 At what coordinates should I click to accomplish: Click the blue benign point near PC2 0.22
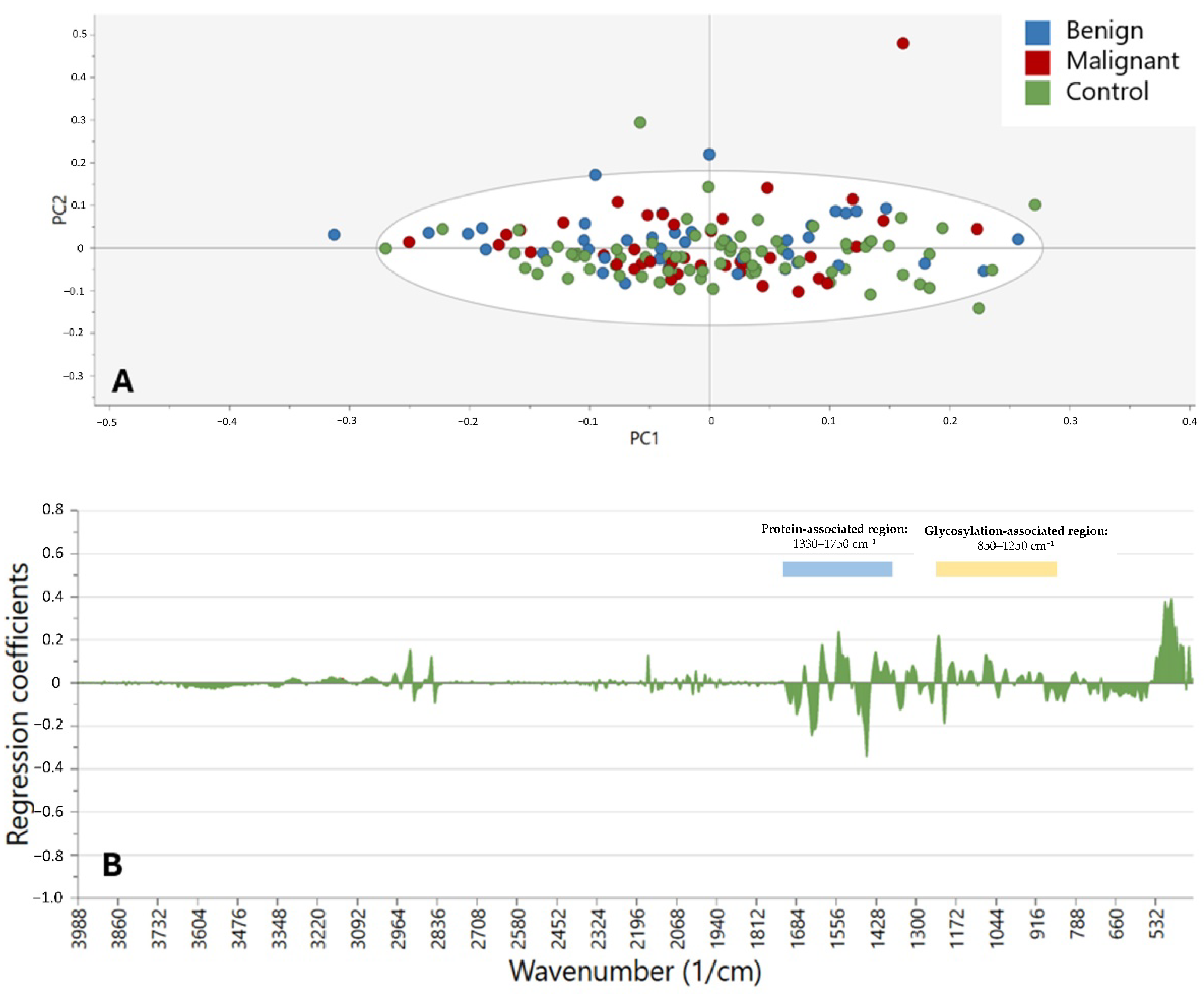[709, 155]
